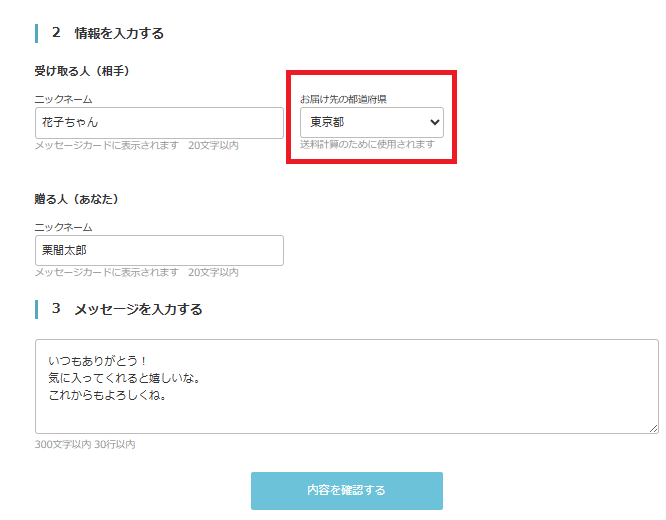The width and height of the screenshot is (666, 520).
Task: Click the 300文字以内 30行以内 limit note
Action: click(x=85, y=444)
